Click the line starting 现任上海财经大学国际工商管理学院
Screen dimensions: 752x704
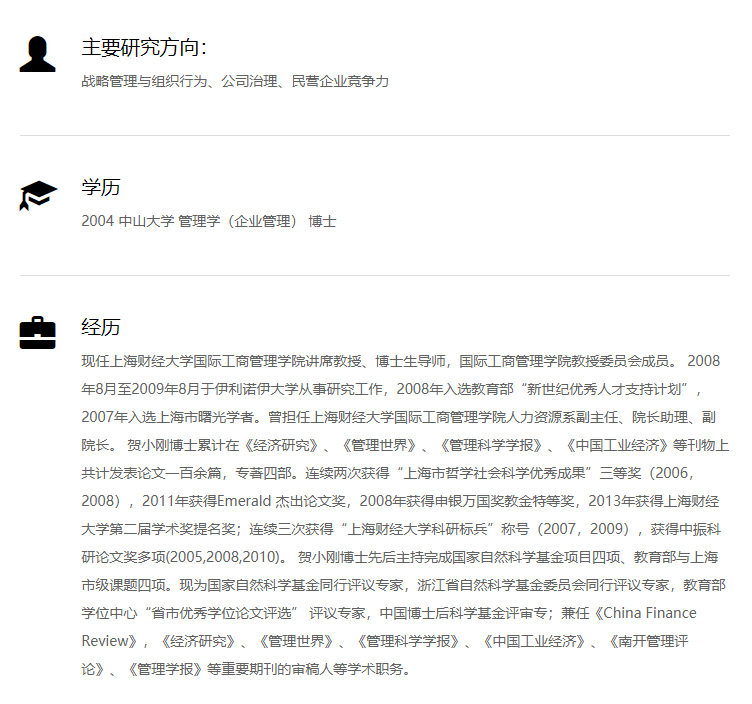point(400,361)
